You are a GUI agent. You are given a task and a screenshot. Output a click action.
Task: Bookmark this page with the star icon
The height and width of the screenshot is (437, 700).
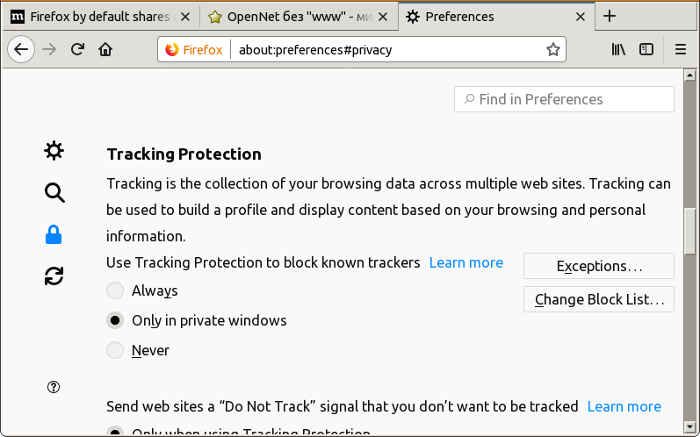(x=552, y=49)
